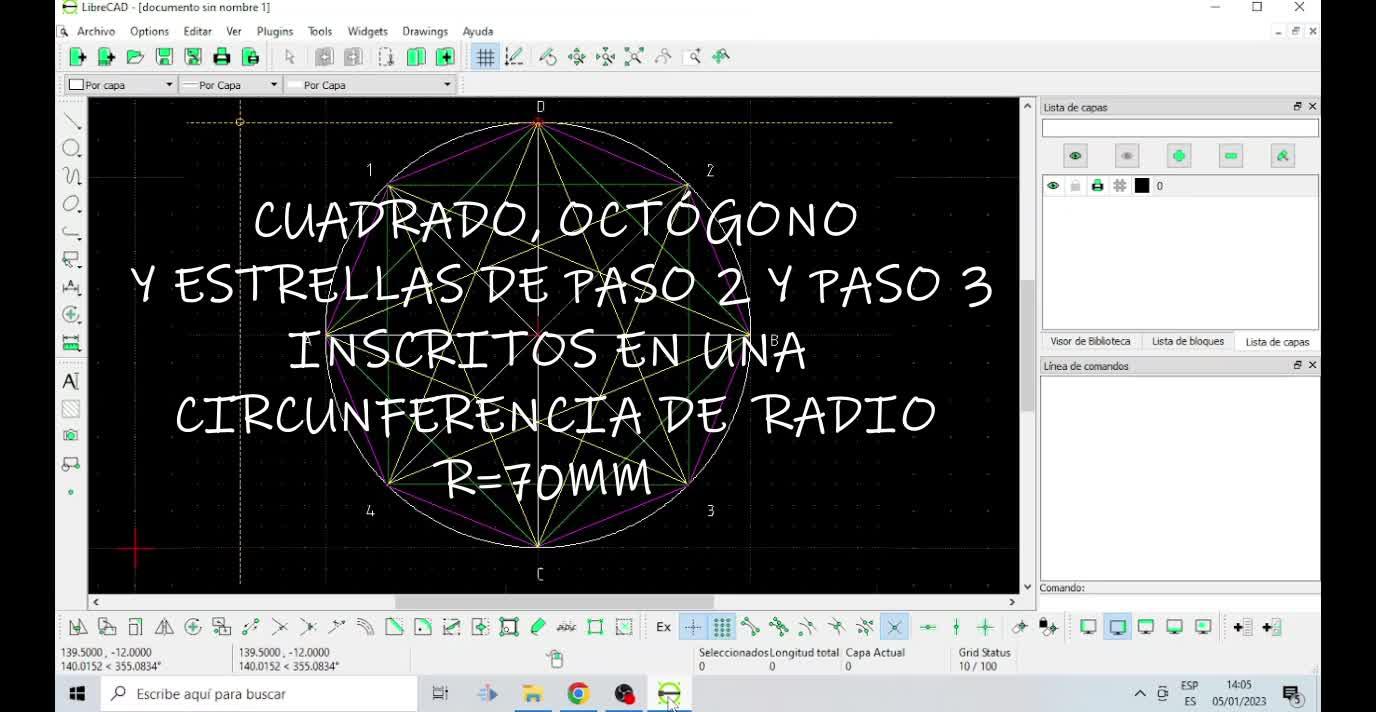This screenshot has height=712, width=1376.
Task: Open the line width 'Por Capa' dropdown
Action: (x=230, y=85)
